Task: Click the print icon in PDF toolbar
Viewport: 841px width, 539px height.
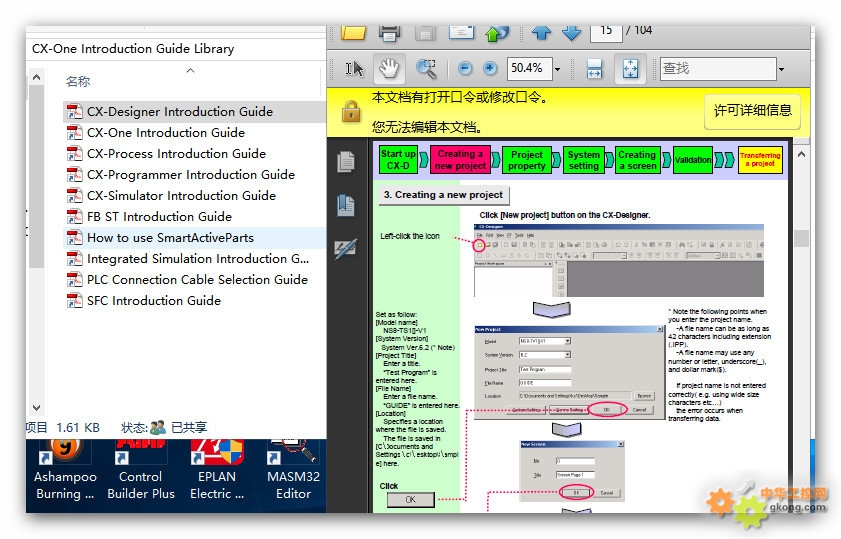Action: (x=389, y=33)
